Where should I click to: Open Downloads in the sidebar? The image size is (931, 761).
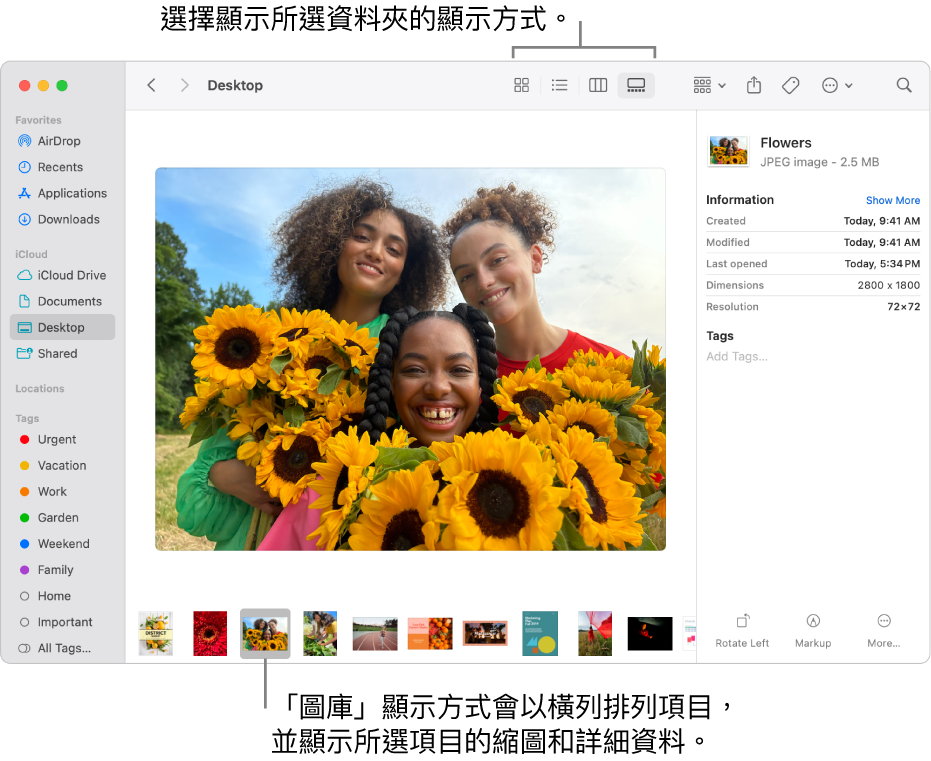62,220
